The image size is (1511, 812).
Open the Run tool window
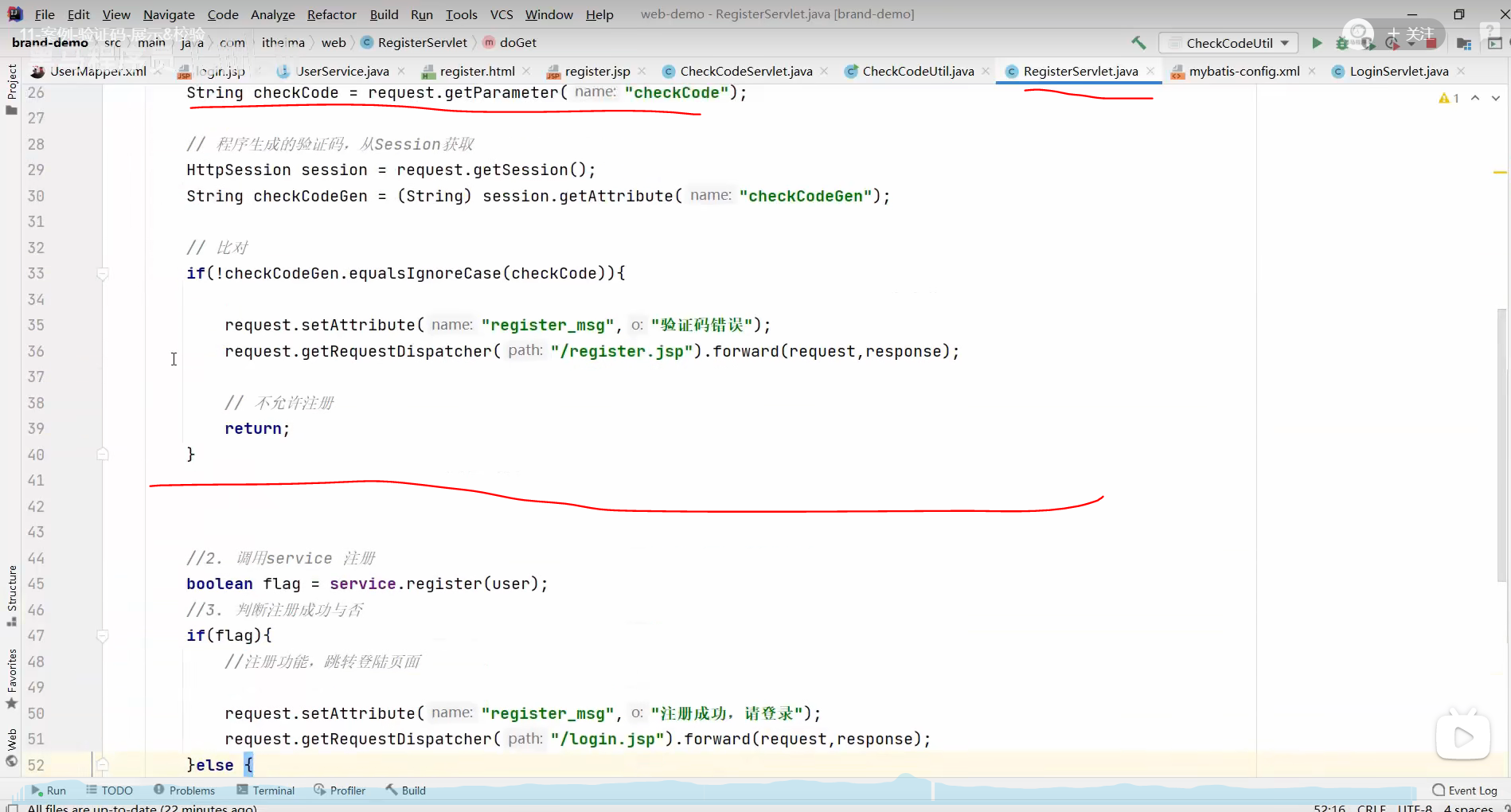tap(49, 791)
